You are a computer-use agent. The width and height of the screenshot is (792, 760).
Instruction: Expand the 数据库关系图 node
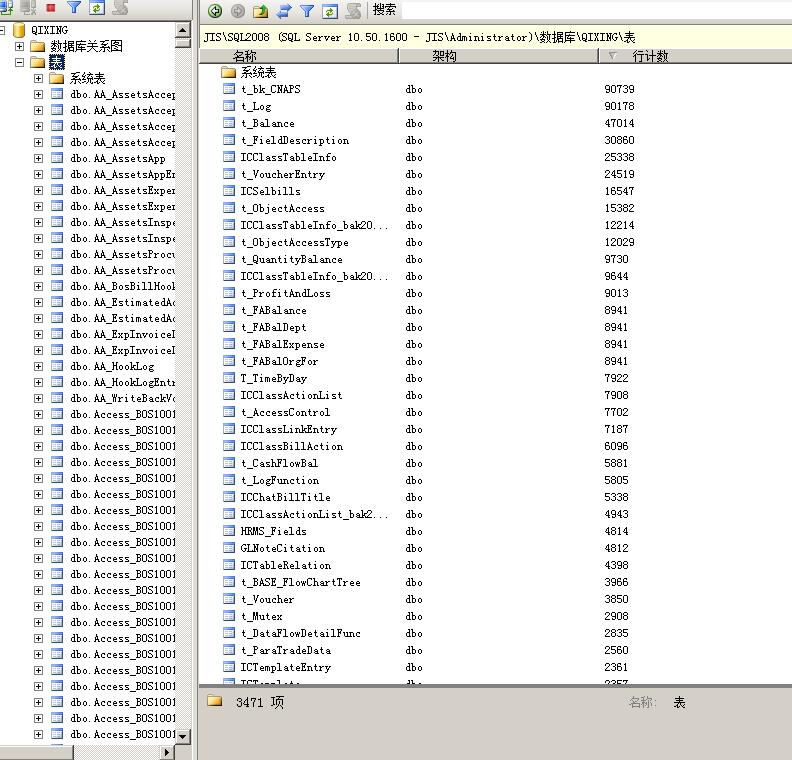[x=19, y=46]
